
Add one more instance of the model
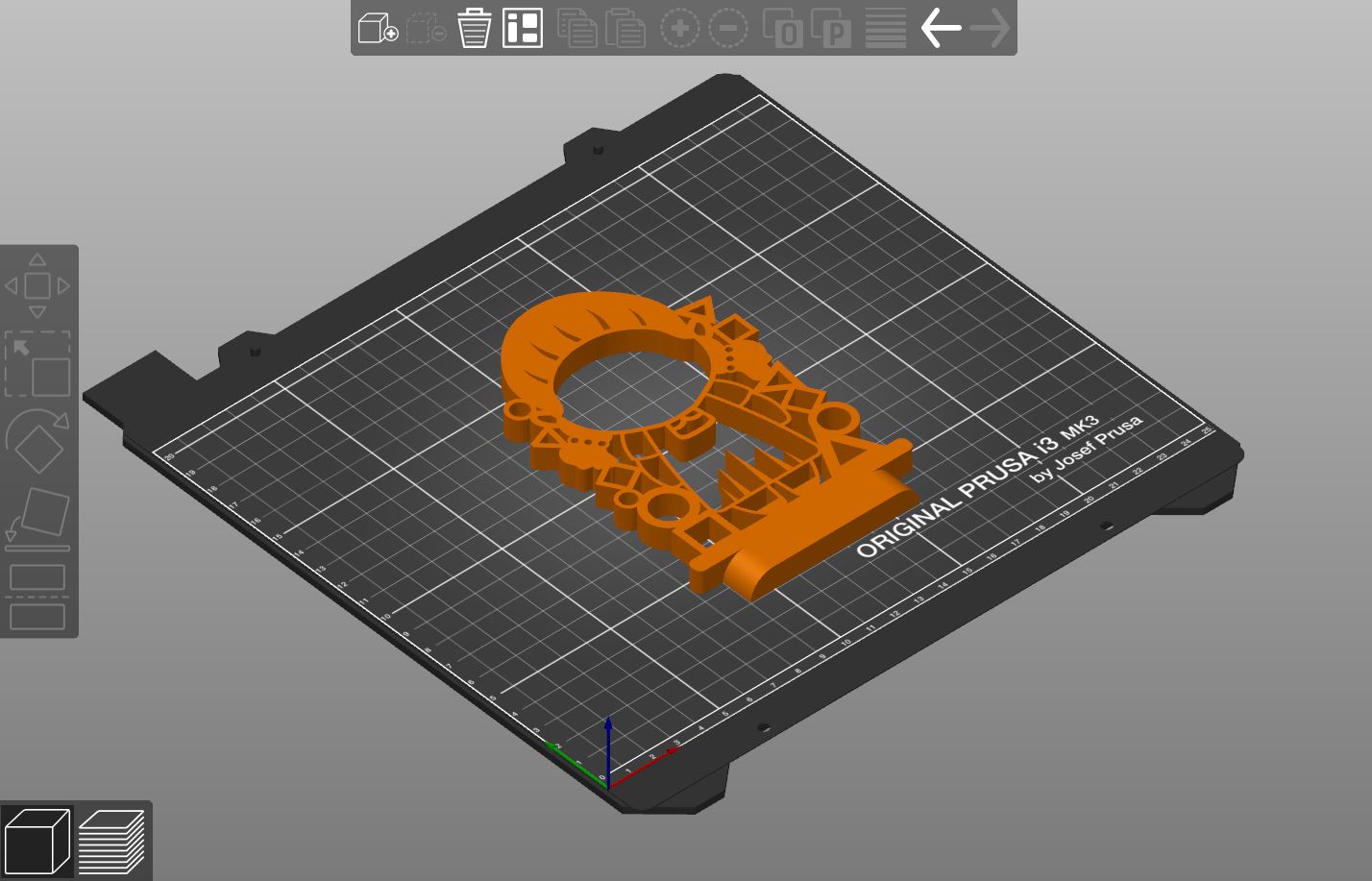(679, 27)
